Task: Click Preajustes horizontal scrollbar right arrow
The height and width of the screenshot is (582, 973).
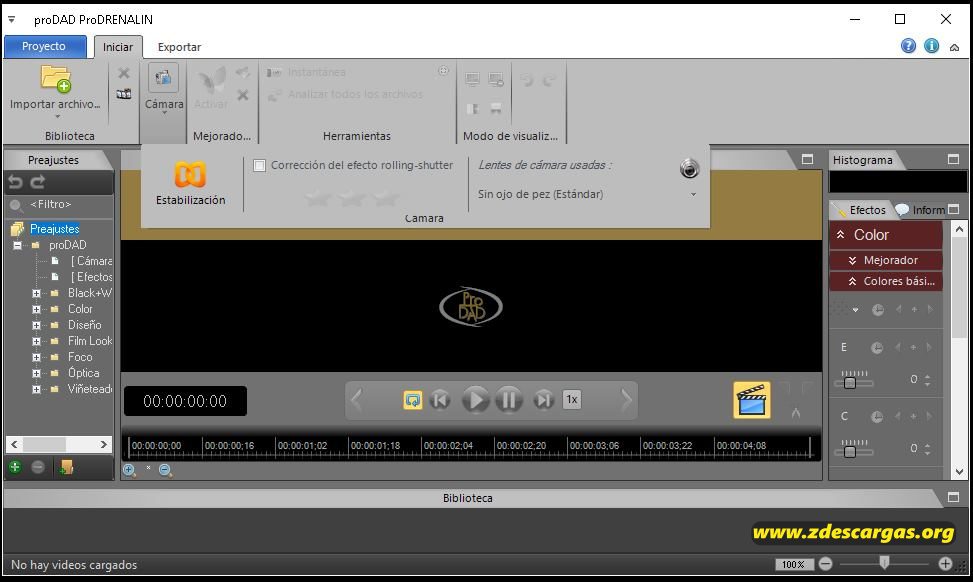Action: 104,444
